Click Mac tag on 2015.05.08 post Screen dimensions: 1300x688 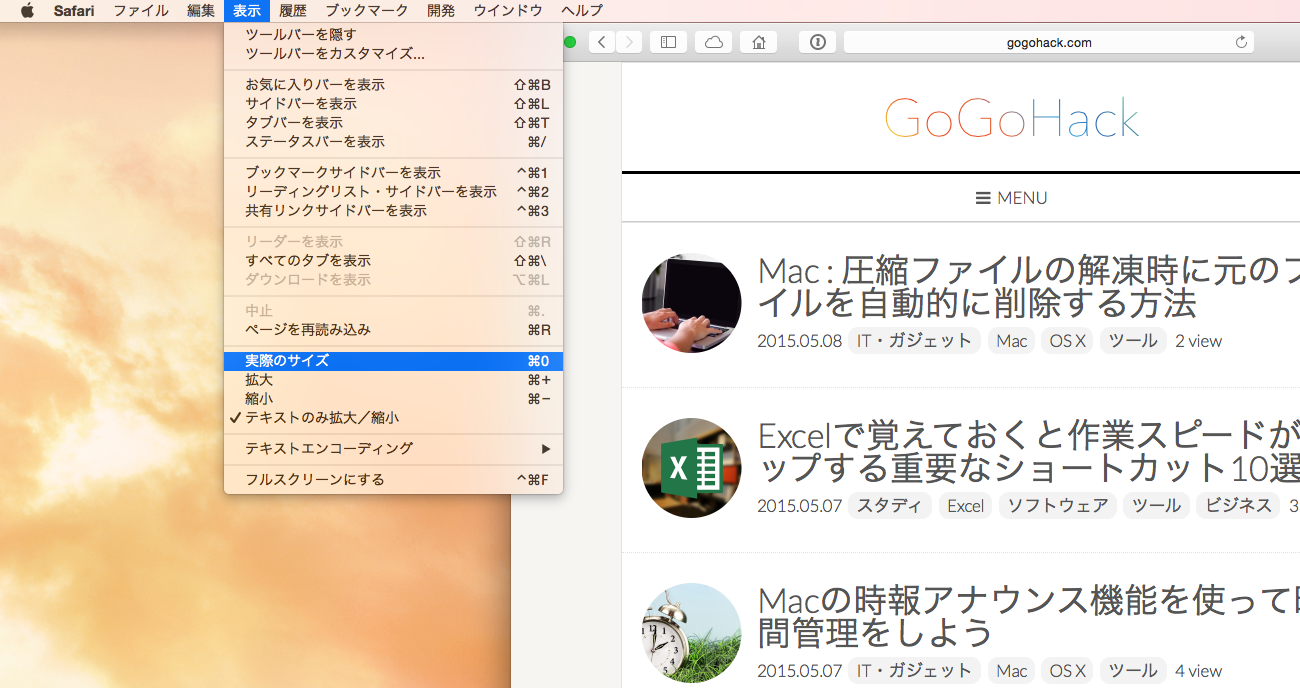[1011, 341]
